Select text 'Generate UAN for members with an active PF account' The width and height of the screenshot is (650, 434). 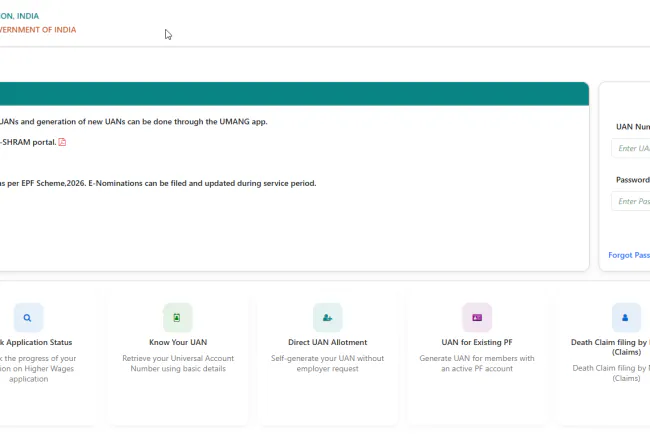click(x=477, y=364)
